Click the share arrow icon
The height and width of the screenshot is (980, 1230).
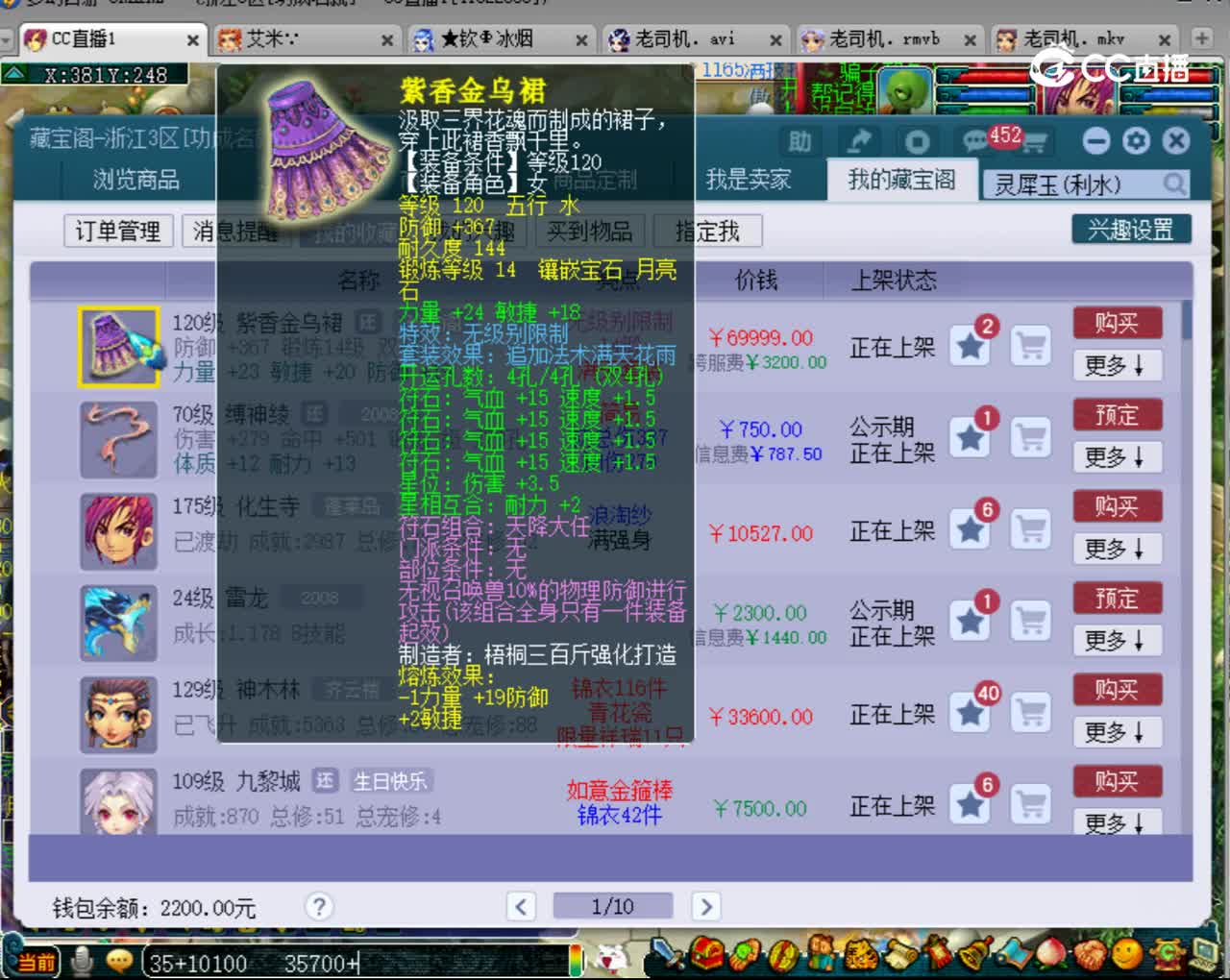coord(858,142)
